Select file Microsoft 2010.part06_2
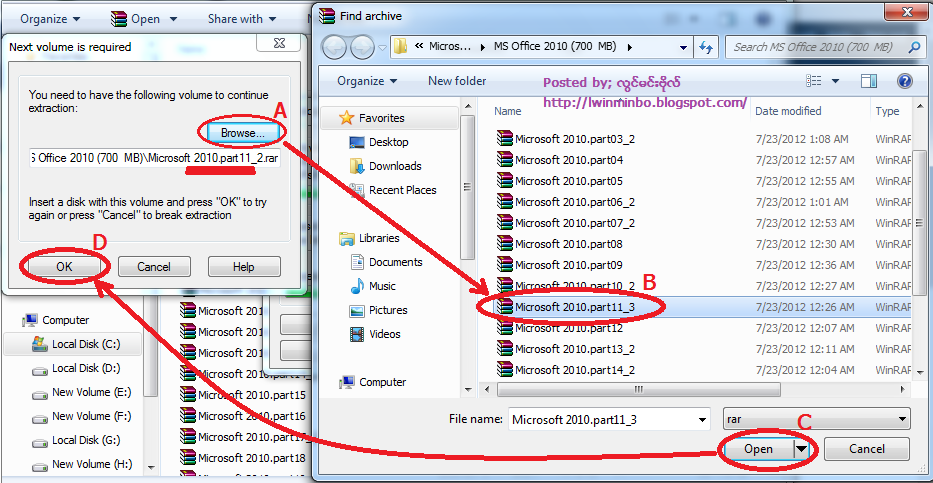933x483 pixels. click(x=575, y=202)
